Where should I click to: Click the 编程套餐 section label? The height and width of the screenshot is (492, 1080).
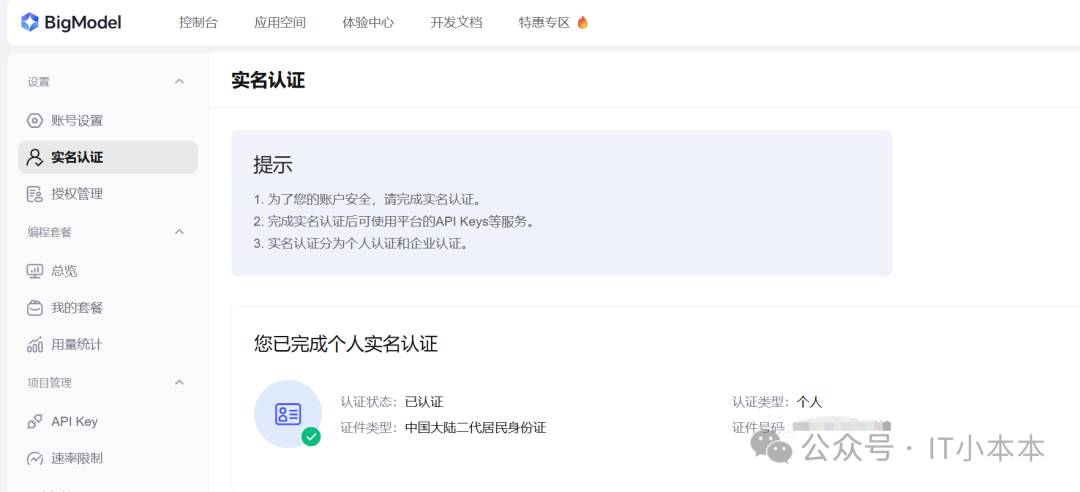tap(50, 232)
